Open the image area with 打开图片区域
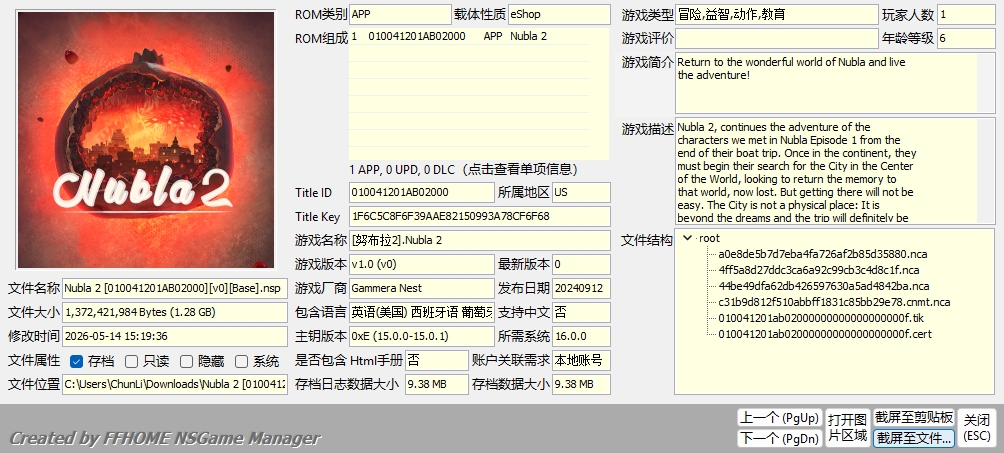1004x453 pixels. click(847, 428)
